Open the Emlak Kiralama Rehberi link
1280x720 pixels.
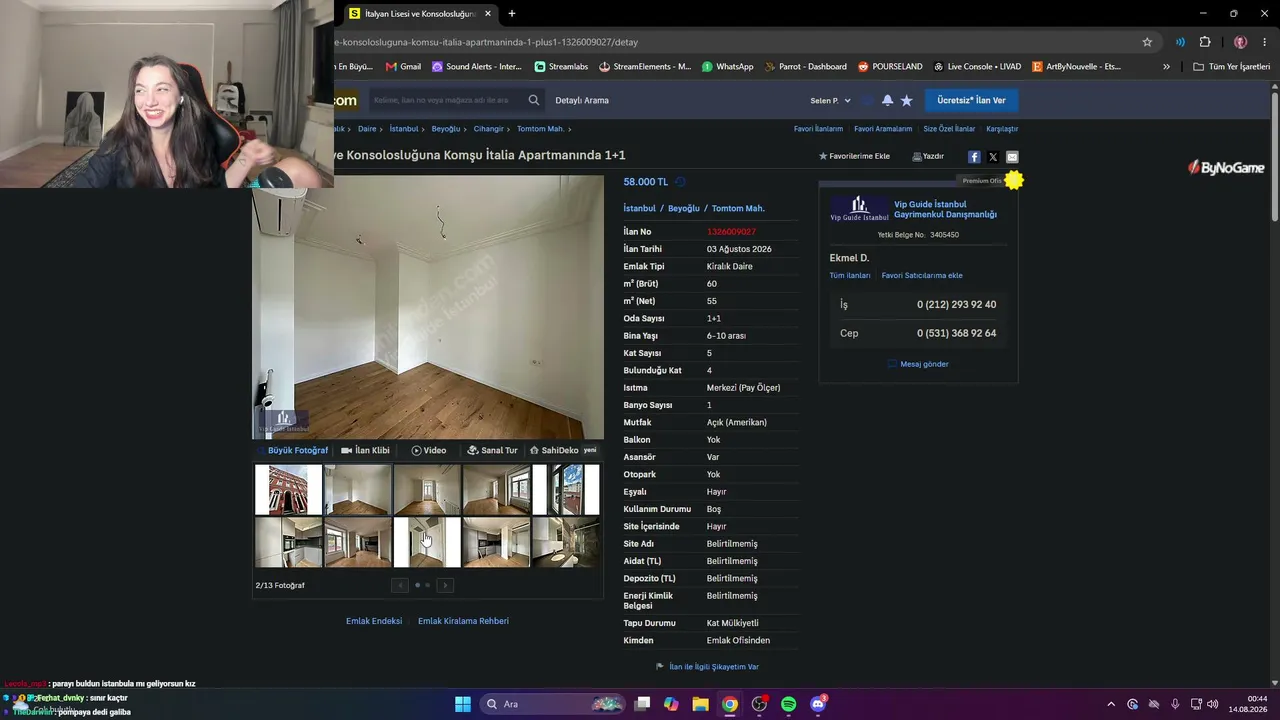coord(463,621)
